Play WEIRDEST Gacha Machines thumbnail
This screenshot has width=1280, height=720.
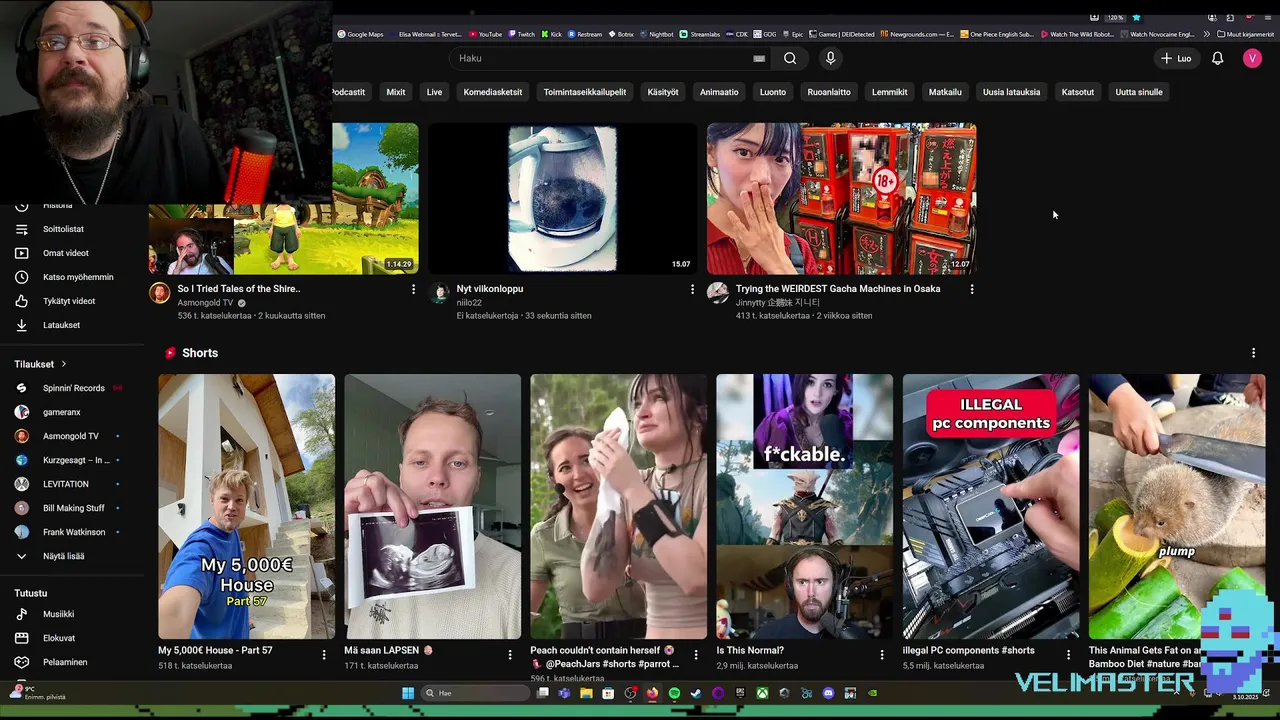[x=842, y=198]
